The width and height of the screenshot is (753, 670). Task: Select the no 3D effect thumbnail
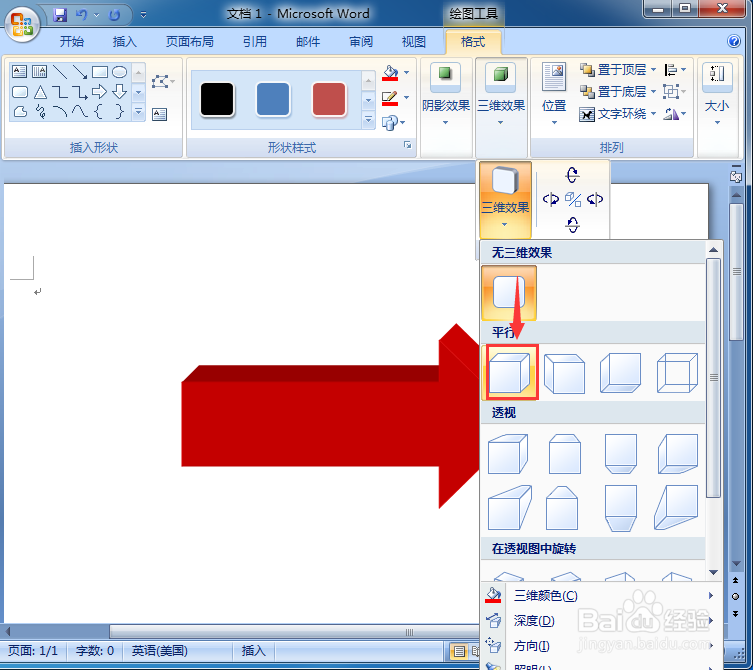(509, 293)
